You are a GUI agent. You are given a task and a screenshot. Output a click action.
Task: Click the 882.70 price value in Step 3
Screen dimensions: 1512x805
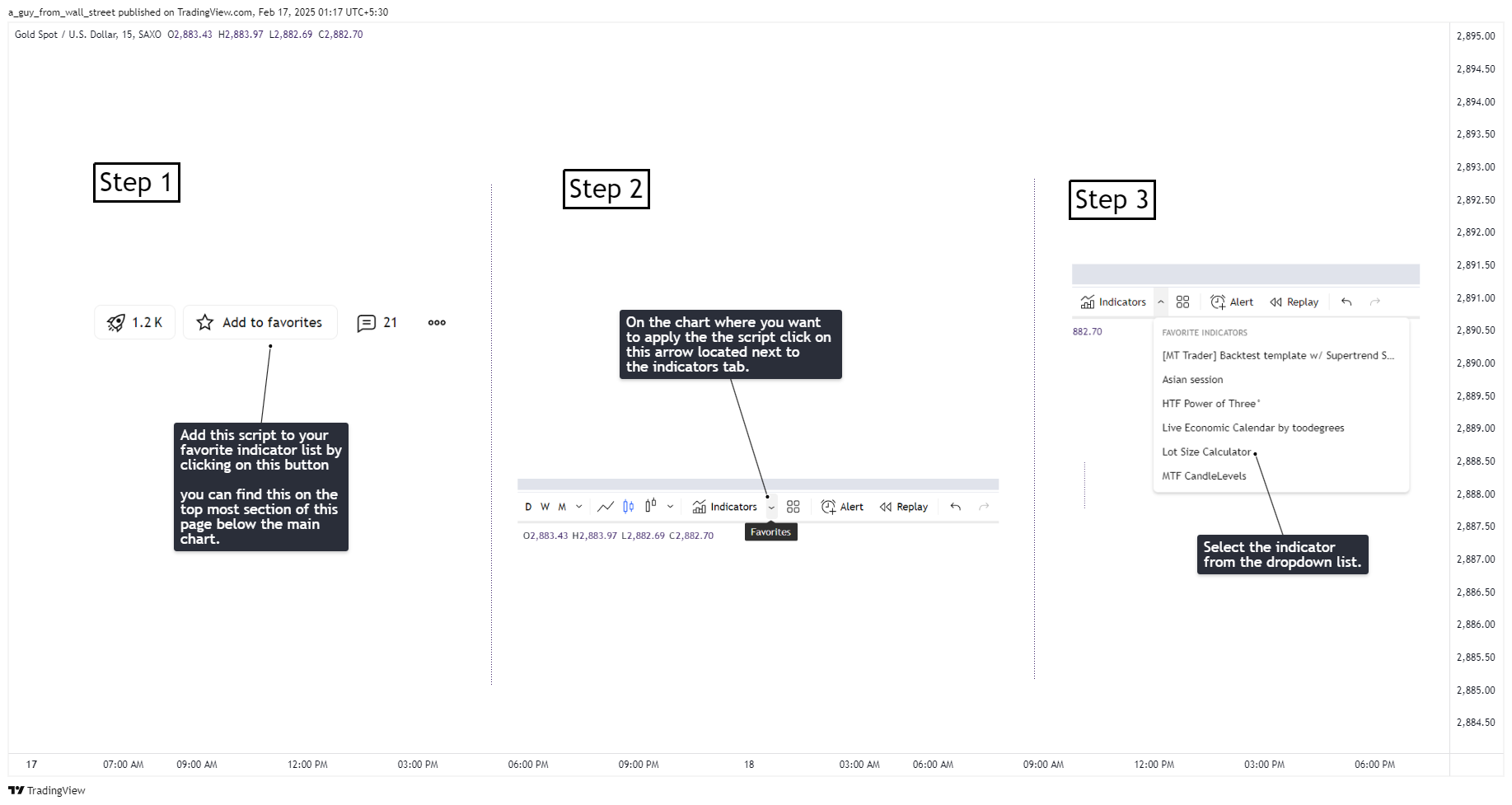click(1088, 332)
